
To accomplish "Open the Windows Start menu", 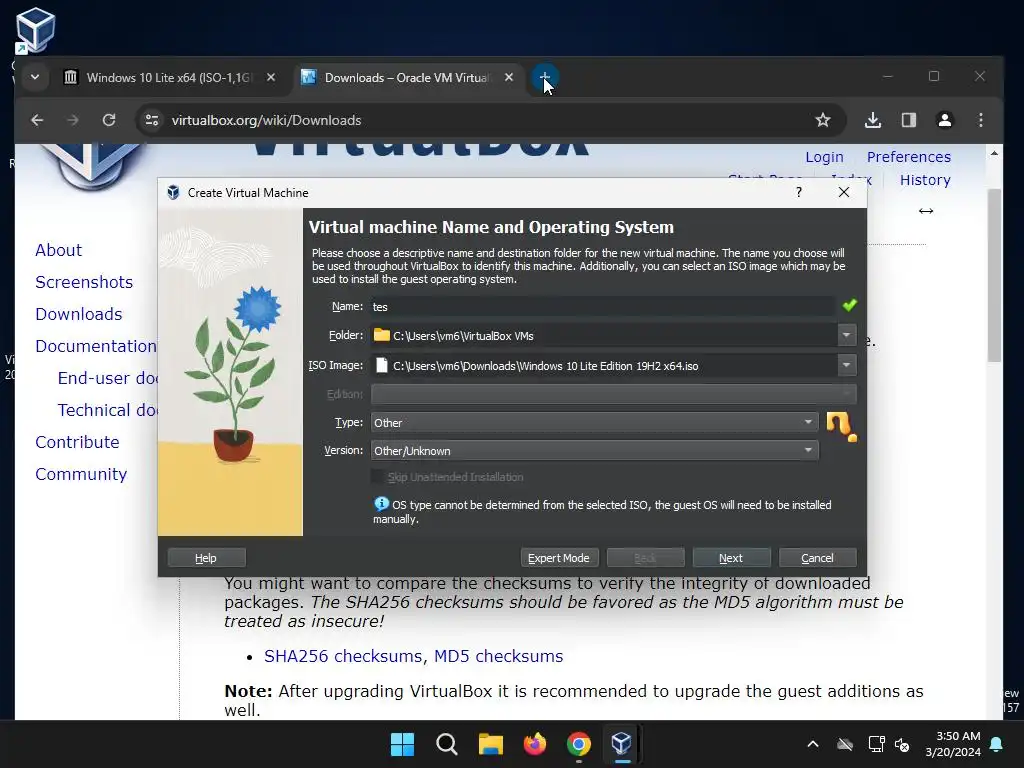I will coord(402,744).
